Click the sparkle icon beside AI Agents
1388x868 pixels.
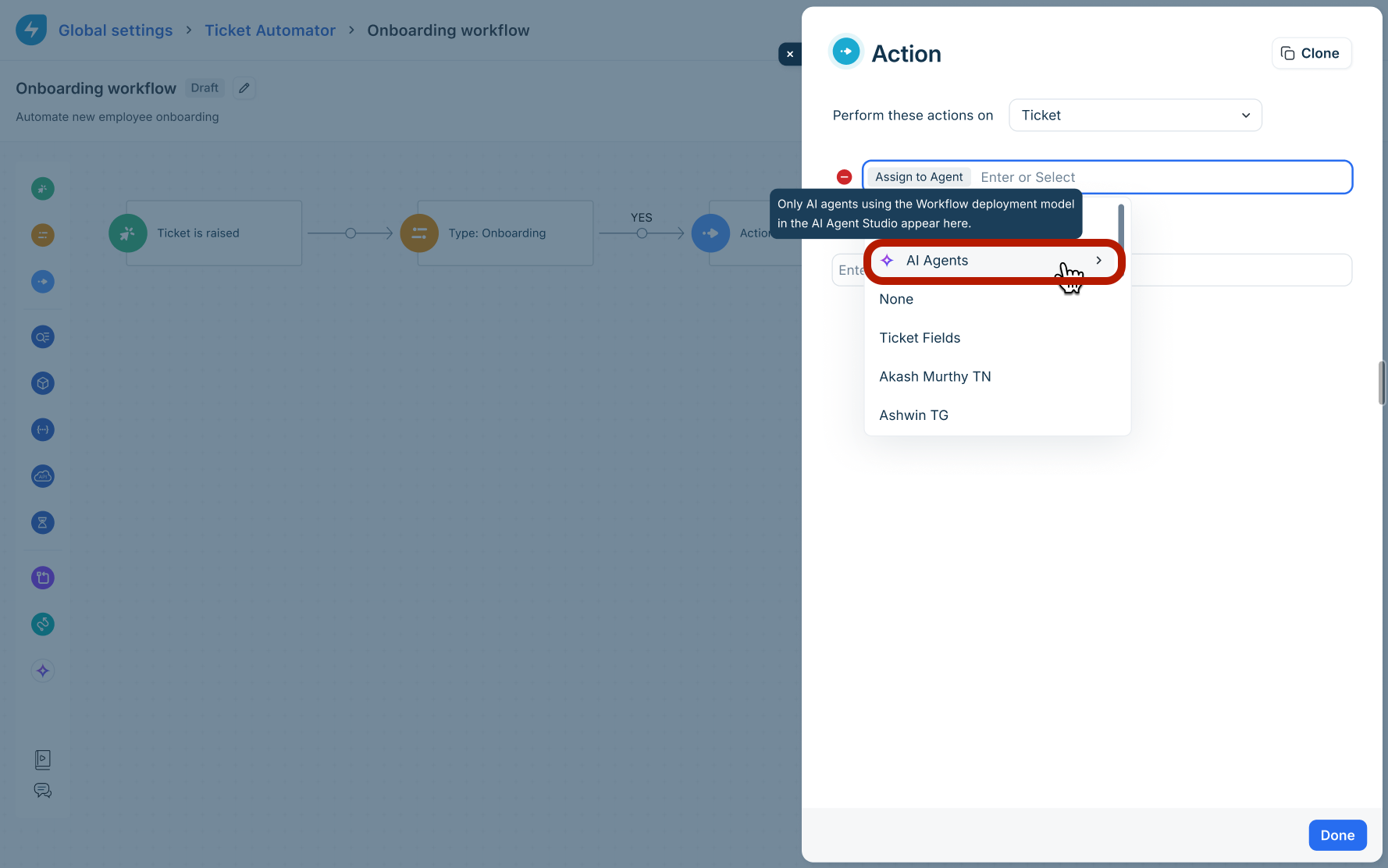click(x=887, y=261)
